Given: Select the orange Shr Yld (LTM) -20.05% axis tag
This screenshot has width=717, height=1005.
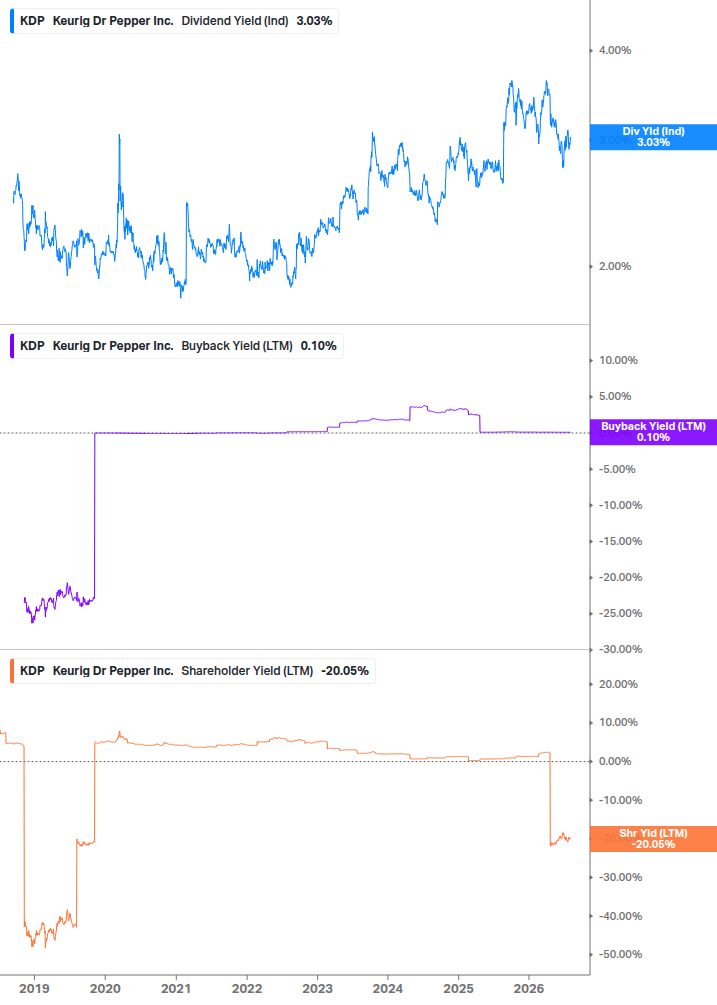Looking at the screenshot, I should coord(653,839).
